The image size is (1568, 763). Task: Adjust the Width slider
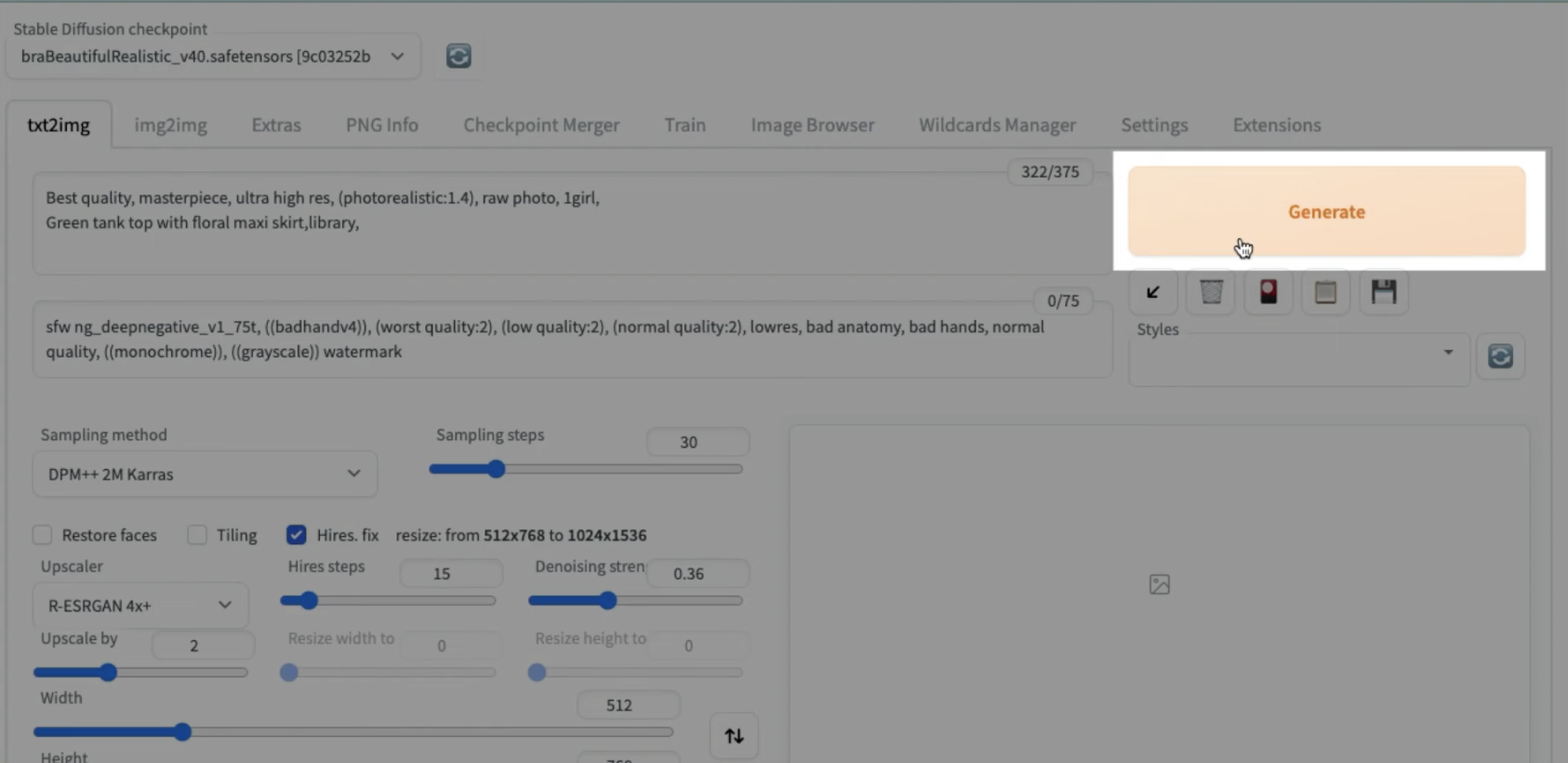click(x=353, y=732)
